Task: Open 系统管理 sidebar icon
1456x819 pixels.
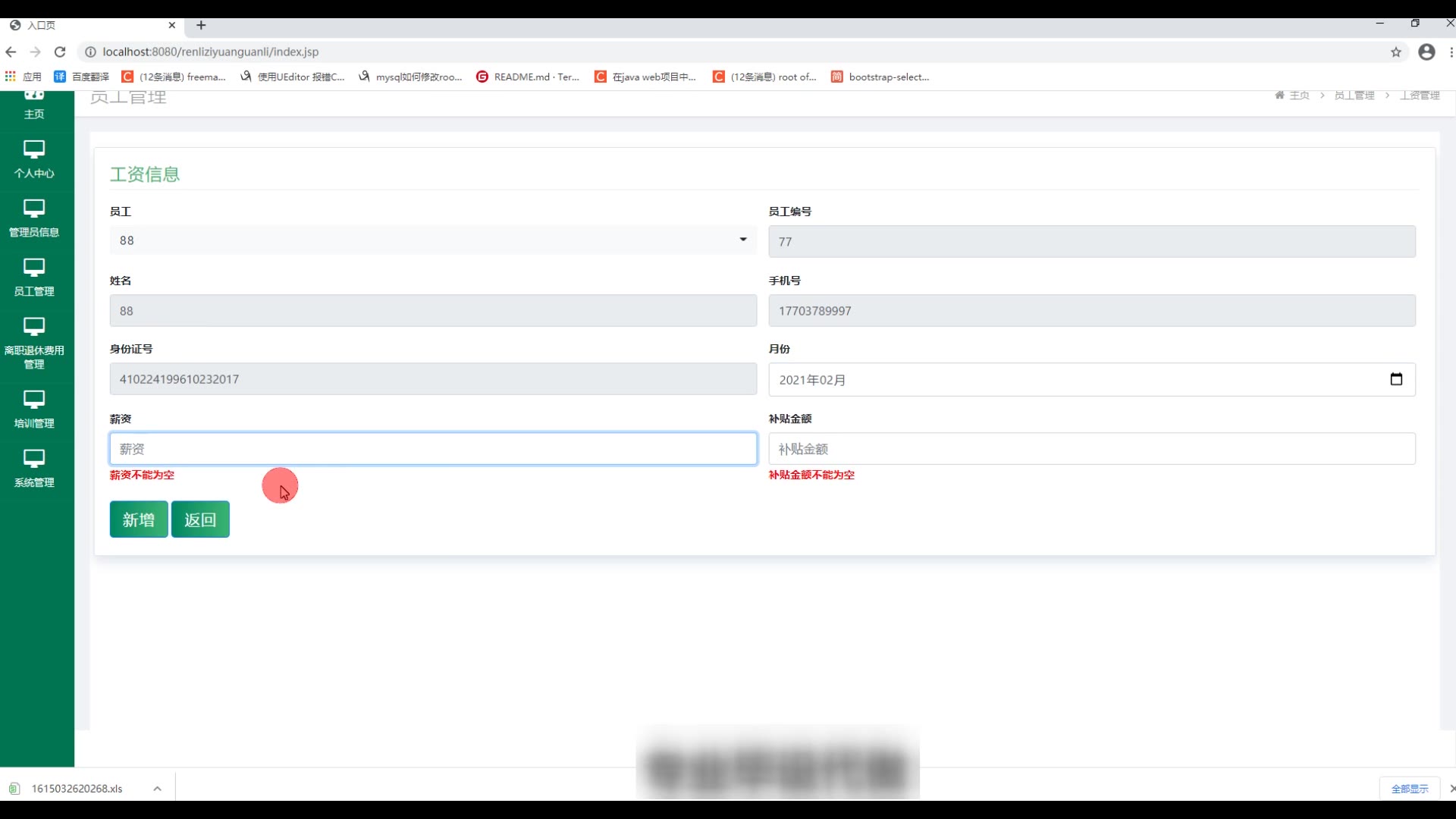Action: tap(34, 459)
